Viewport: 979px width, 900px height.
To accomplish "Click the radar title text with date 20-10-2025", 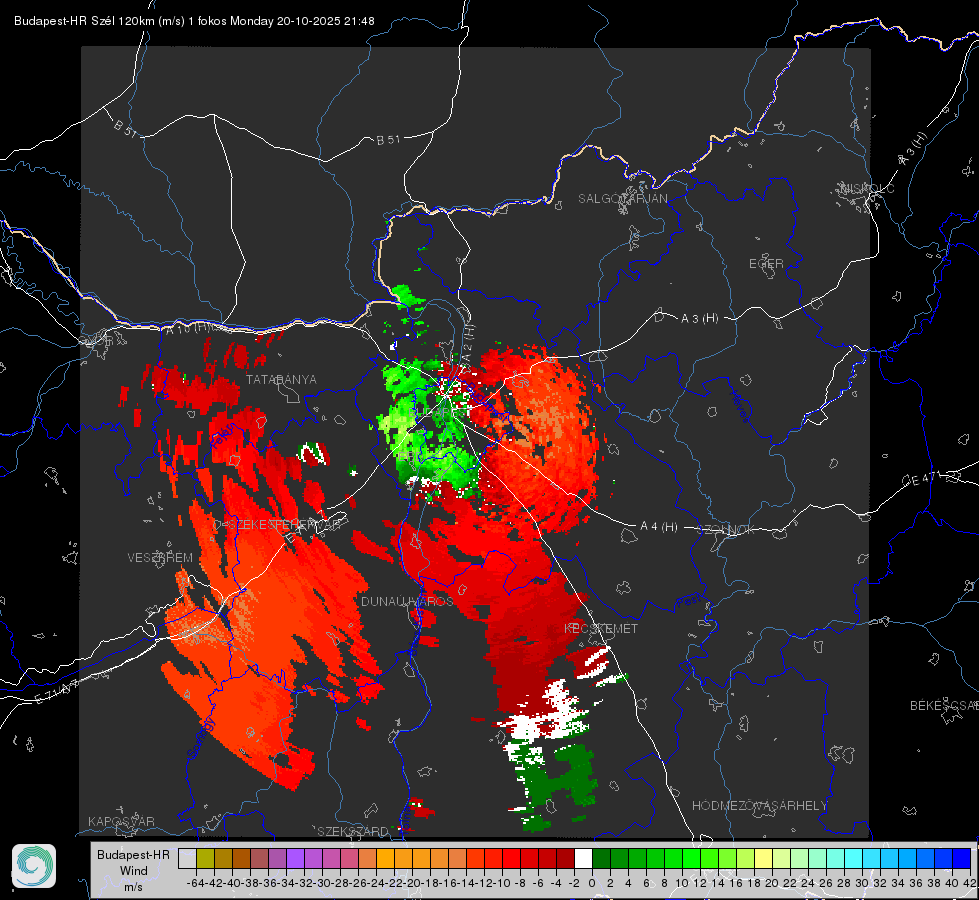I will click(194, 21).
